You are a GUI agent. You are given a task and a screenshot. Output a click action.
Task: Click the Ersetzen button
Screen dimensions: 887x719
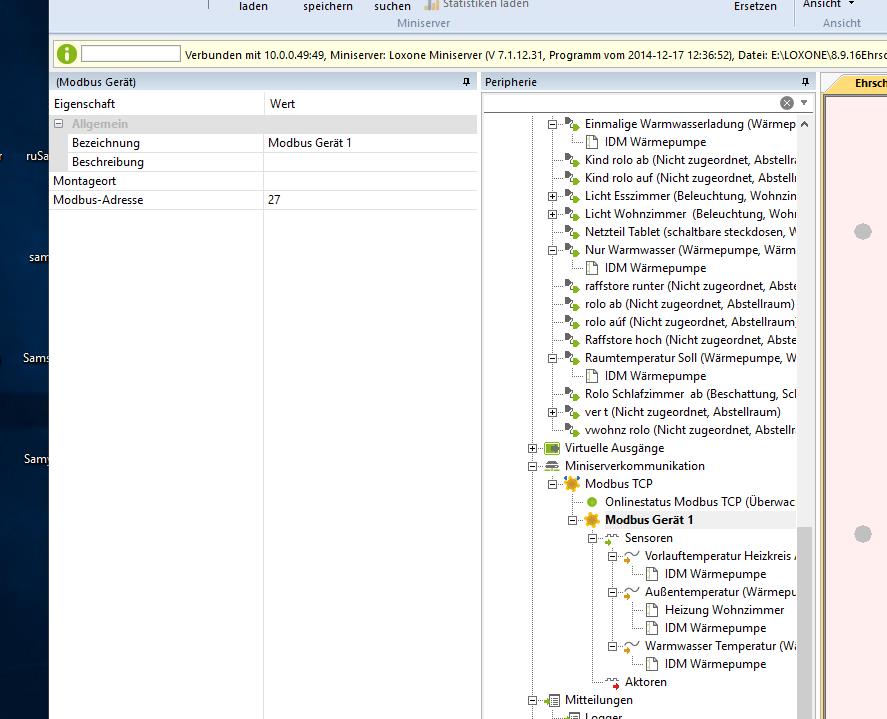click(x=754, y=7)
